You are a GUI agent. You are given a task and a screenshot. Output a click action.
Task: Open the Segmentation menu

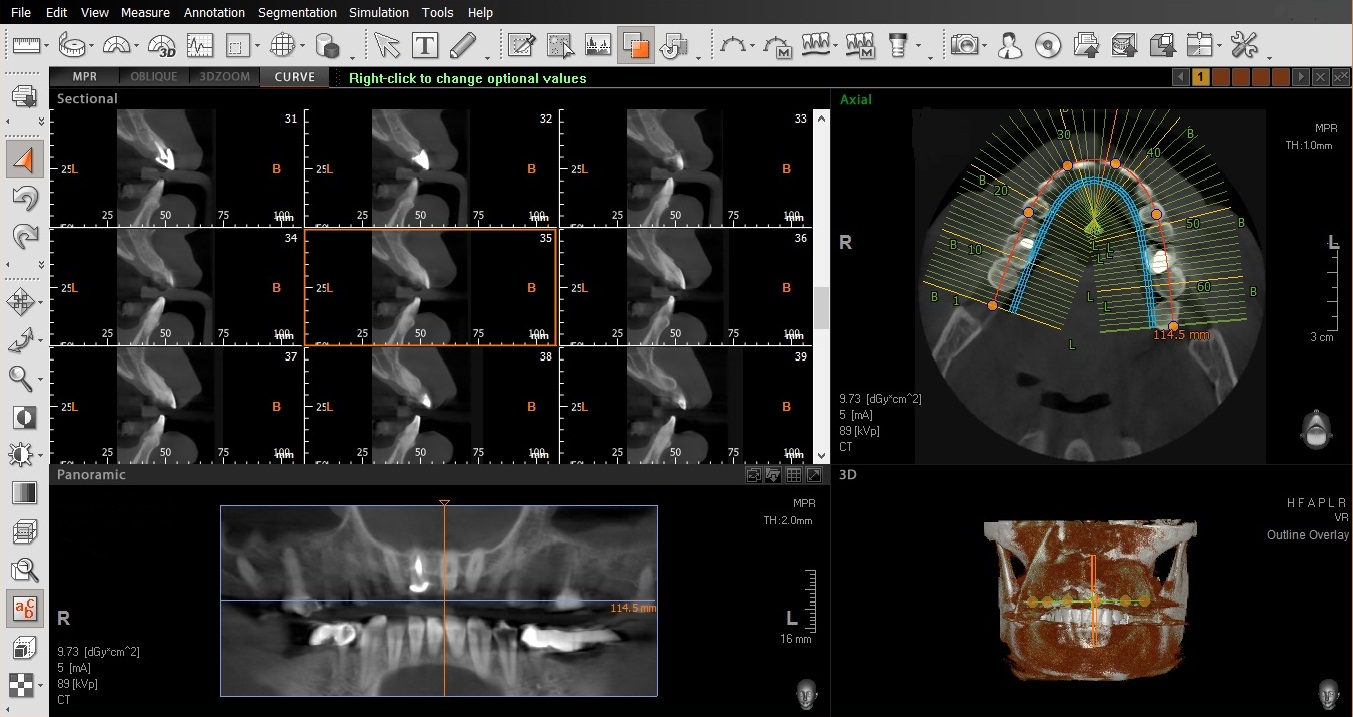(297, 12)
